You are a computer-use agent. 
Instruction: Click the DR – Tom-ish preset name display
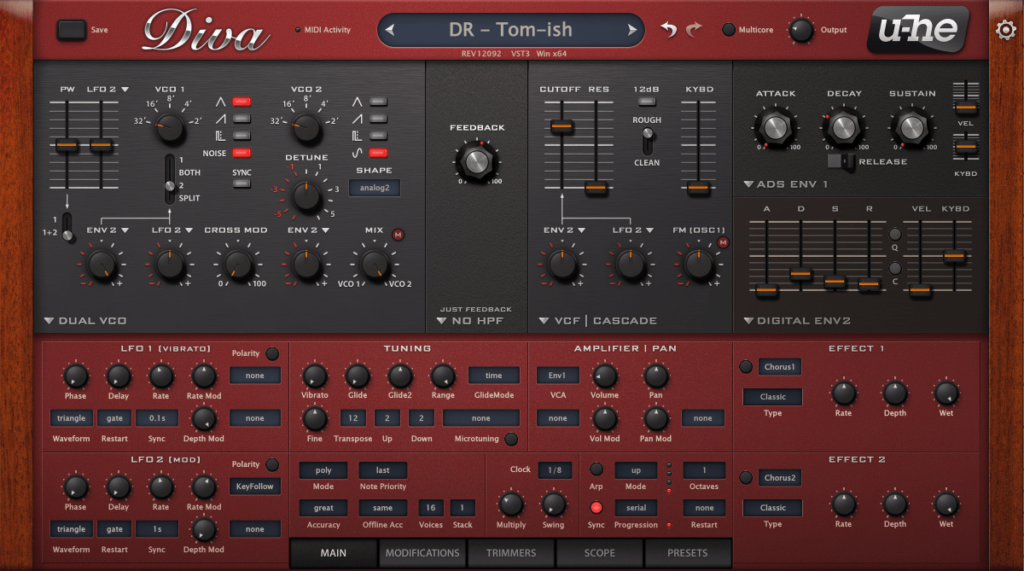tap(510, 30)
